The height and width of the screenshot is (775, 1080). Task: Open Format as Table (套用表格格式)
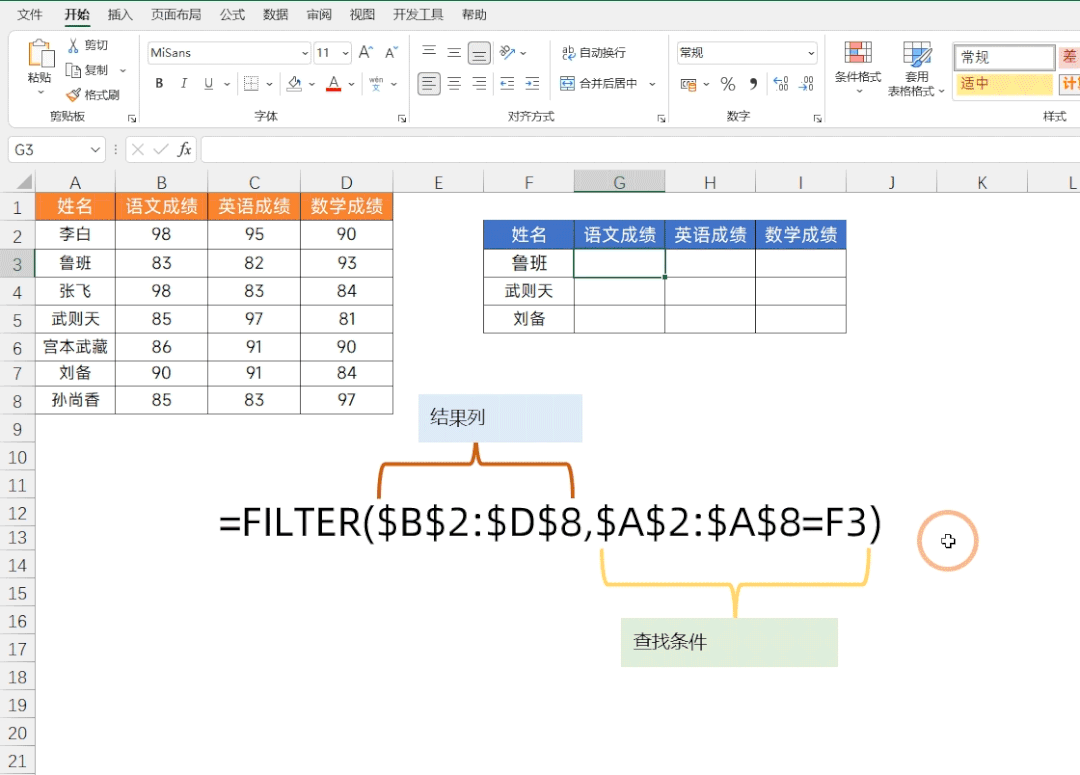pos(916,68)
